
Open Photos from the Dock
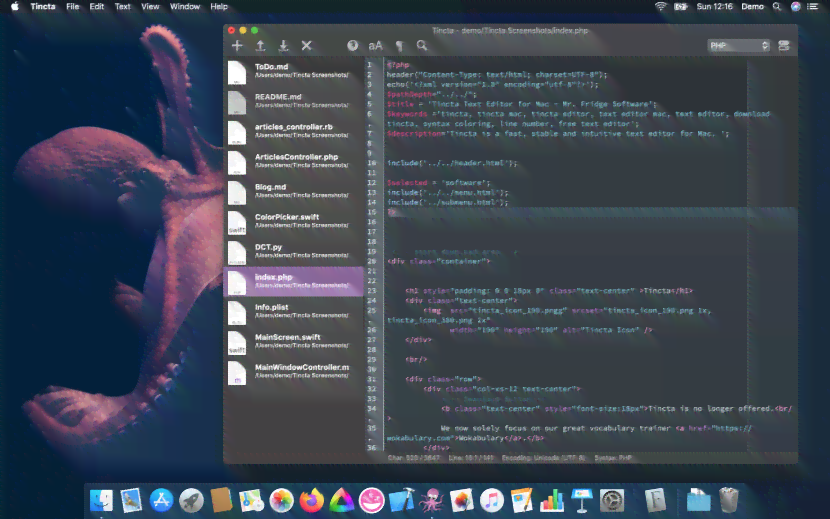coord(282,500)
